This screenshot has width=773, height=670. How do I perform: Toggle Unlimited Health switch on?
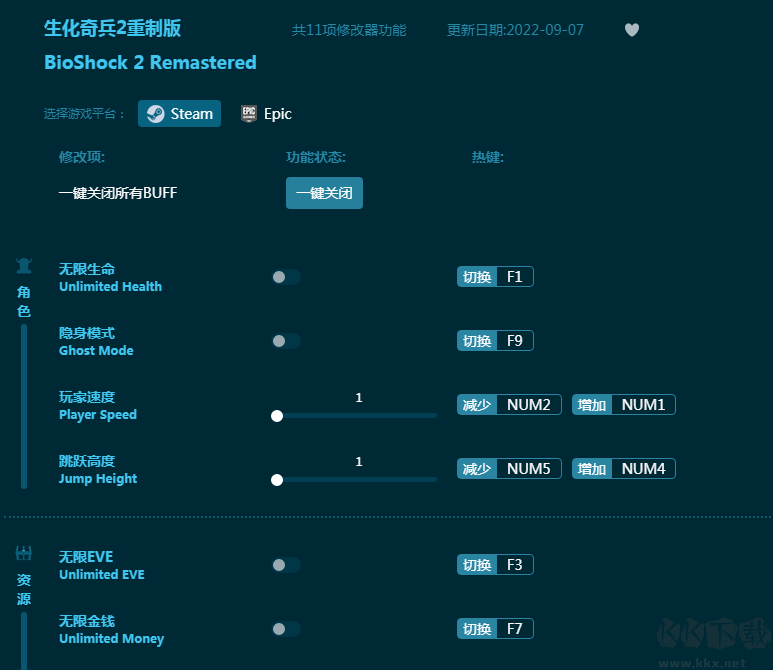(x=286, y=277)
